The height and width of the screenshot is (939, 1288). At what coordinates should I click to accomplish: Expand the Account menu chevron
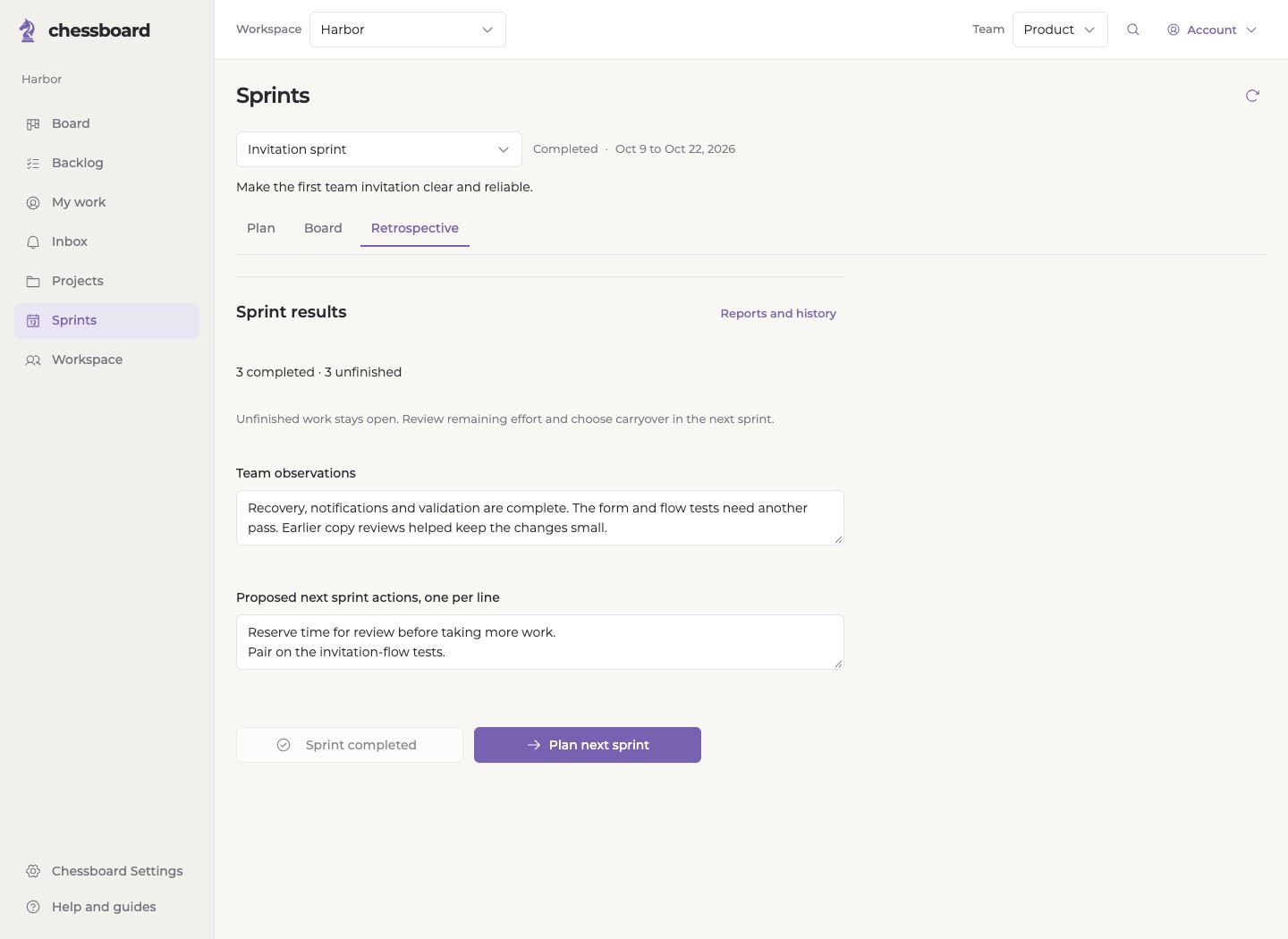point(1251,30)
